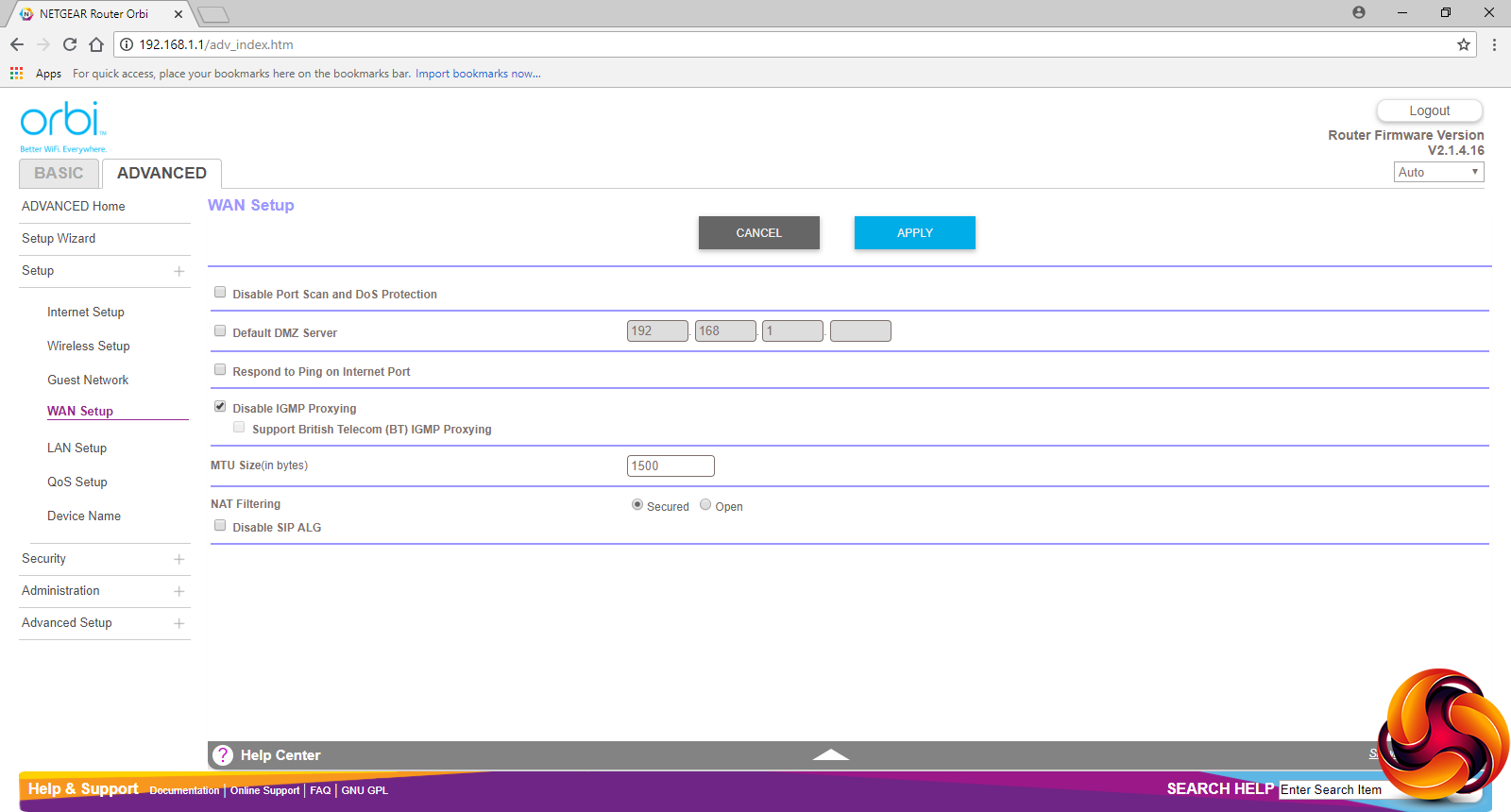Check the Default DMZ Server box
The width and height of the screenshot is (1511, 812).
[x=220, y=331]
